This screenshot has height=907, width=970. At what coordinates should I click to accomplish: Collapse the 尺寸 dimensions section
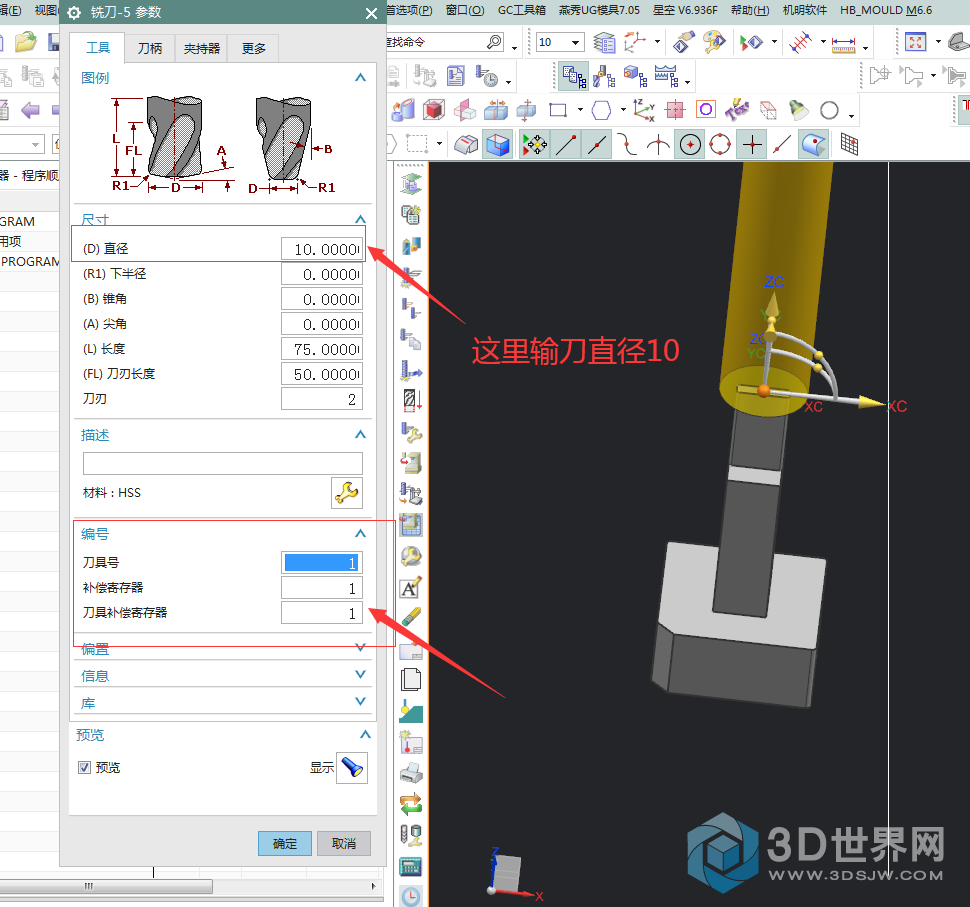point(361,219)
